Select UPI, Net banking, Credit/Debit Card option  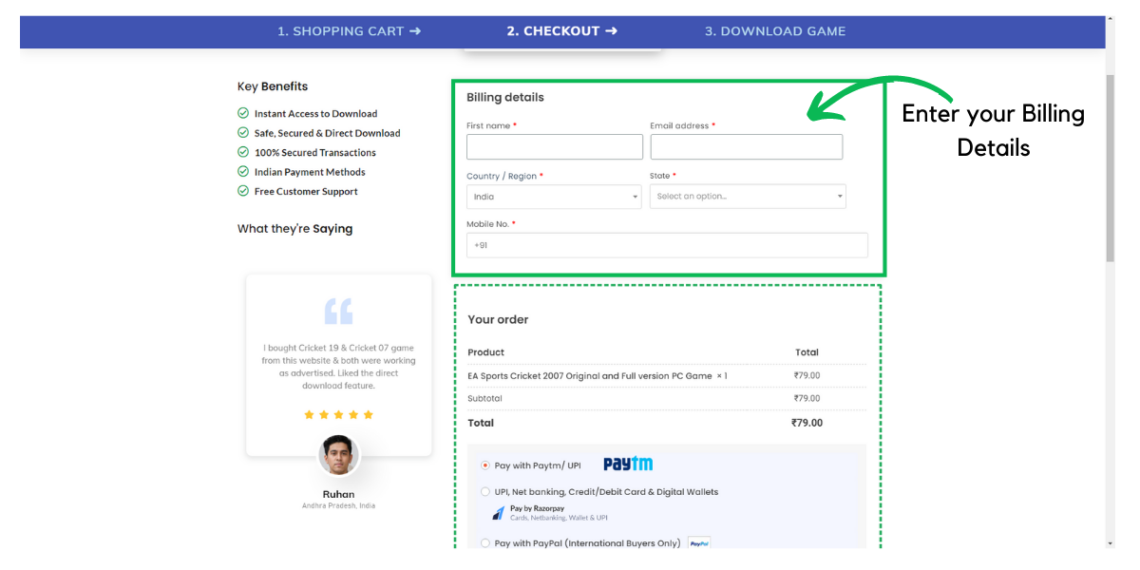pyautogui.click(x=486, y=492)
